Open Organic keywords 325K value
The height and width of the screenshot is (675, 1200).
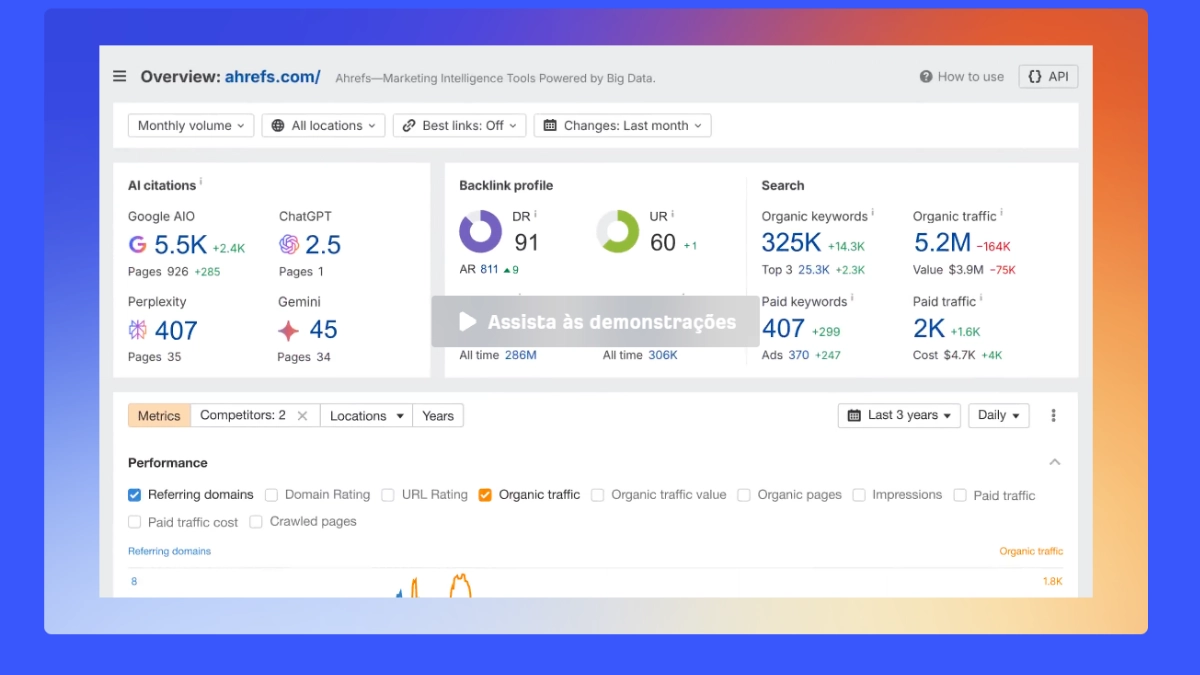click(791, 243)
